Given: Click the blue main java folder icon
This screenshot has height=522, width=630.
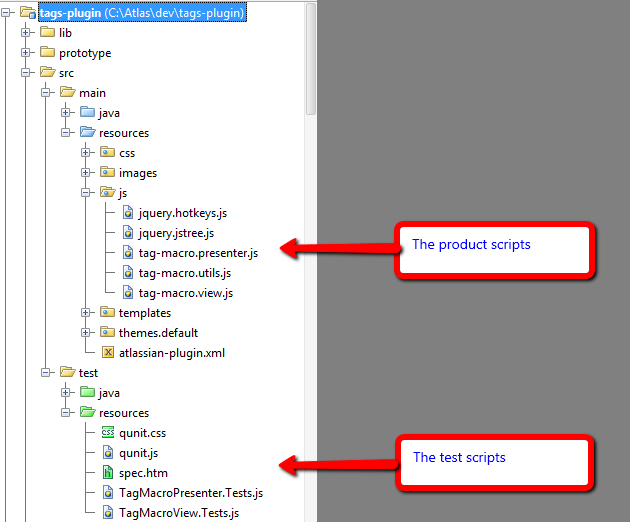Looking at the screenshot, I should pyautogui.click(x=87, y=112).
